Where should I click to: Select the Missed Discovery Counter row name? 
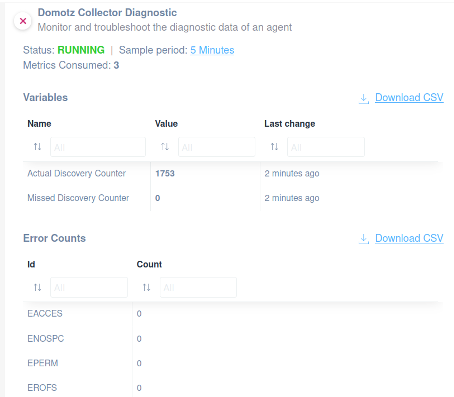[78, 198]
